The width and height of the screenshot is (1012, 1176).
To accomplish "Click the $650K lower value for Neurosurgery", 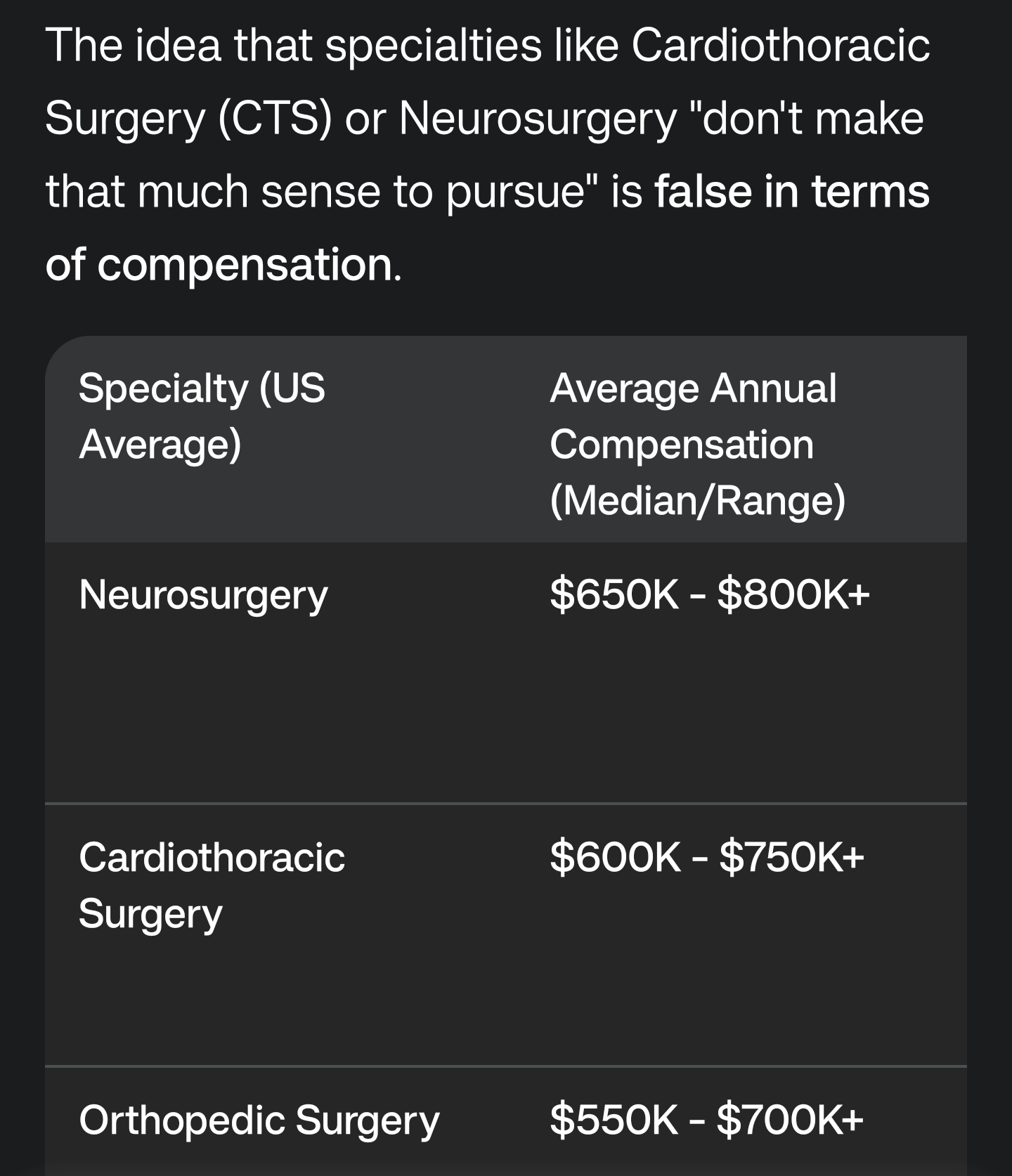I will pos(614,594).
